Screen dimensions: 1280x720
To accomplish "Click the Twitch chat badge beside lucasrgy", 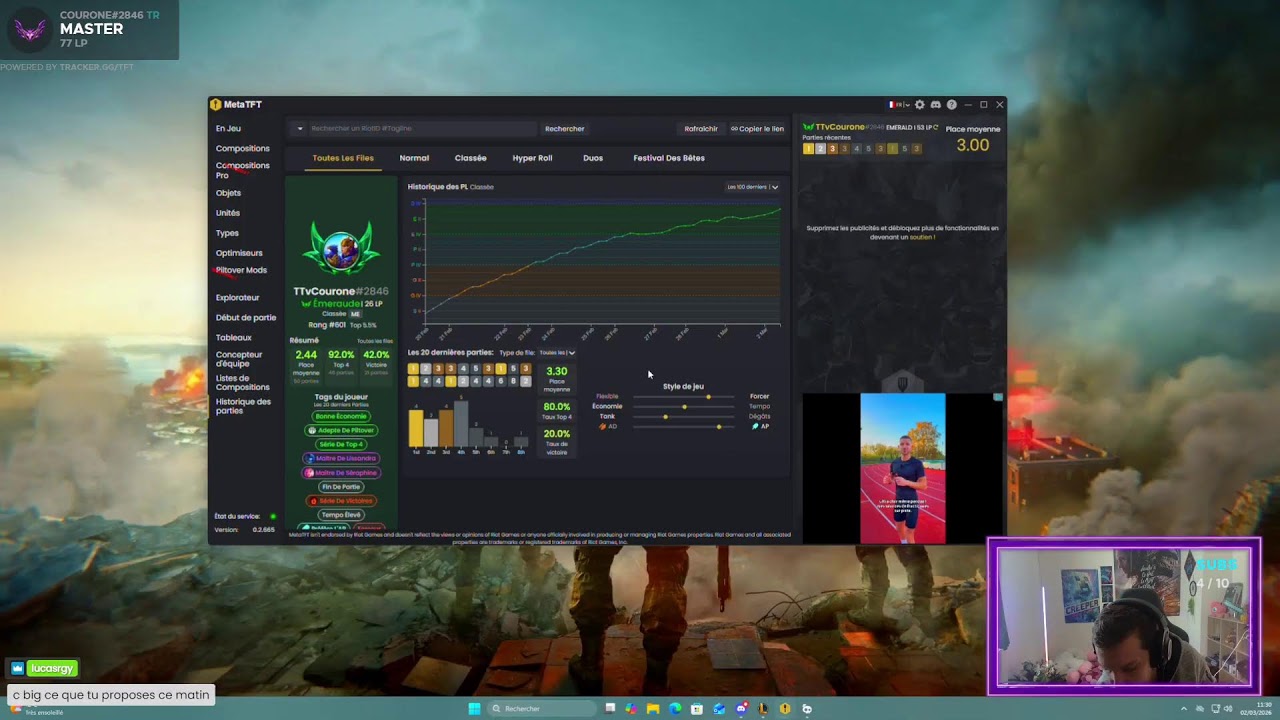I will pos(17,668).
